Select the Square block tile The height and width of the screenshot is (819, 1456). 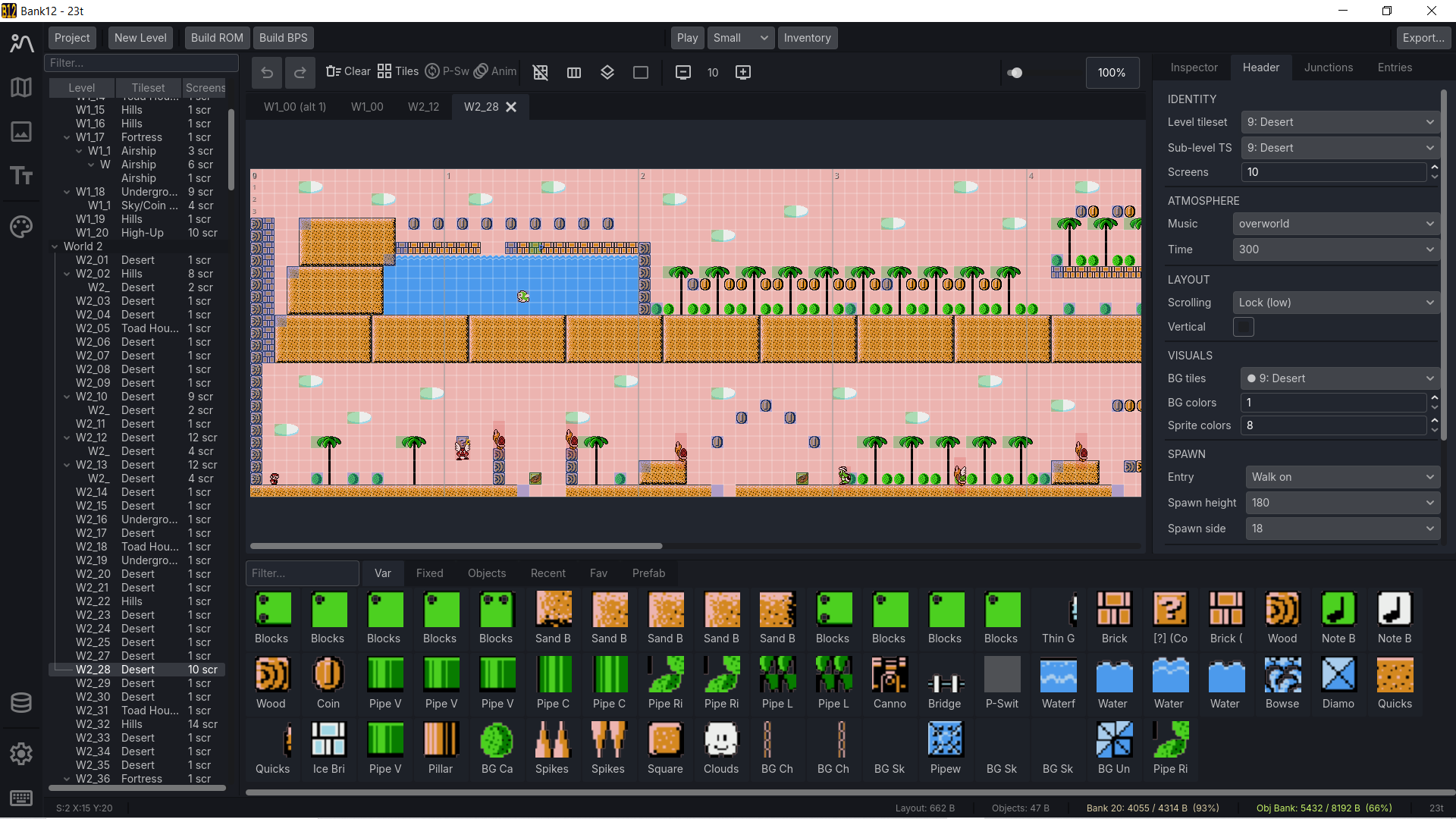[x=665, y=748]
